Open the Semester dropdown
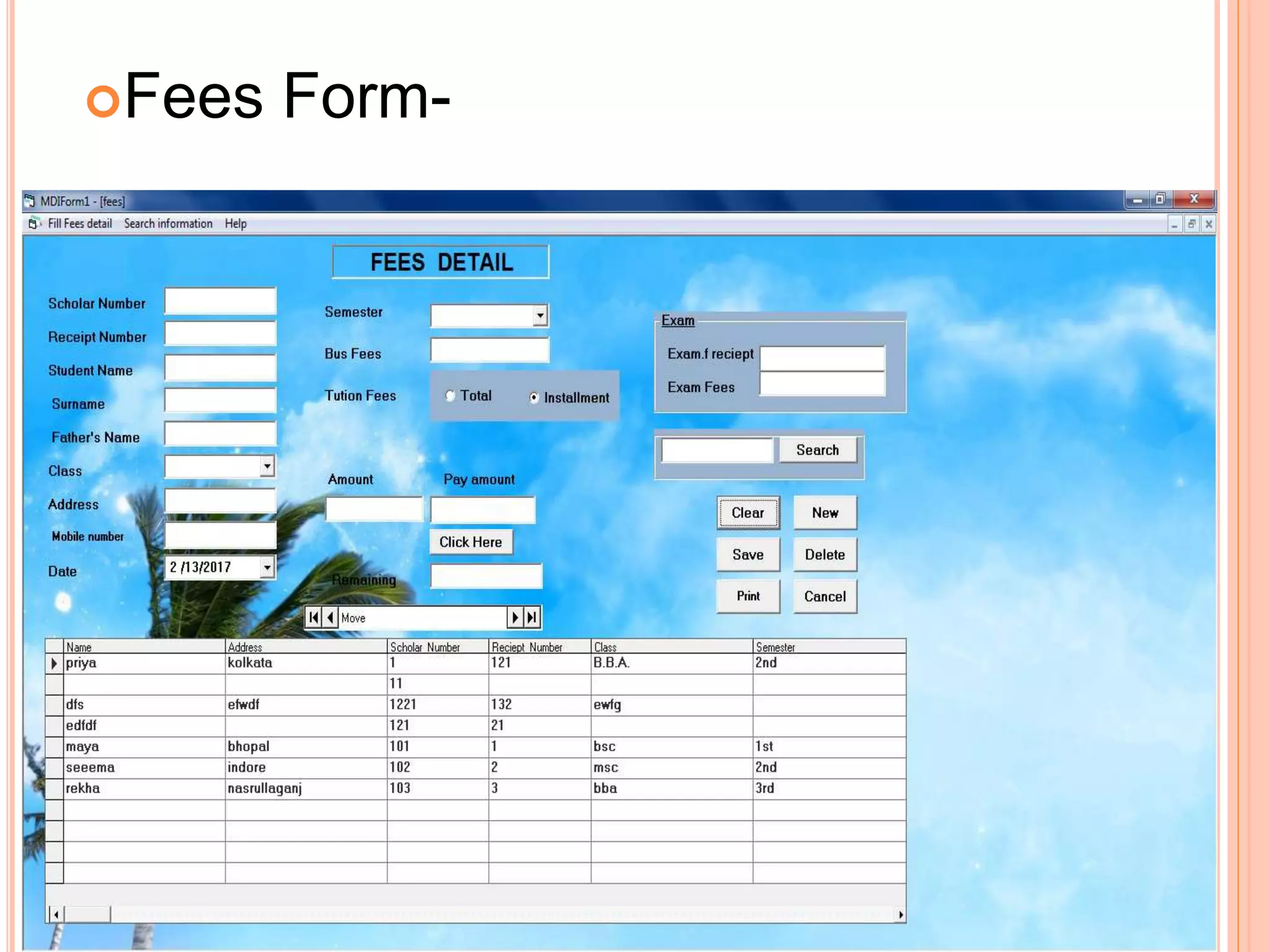 (540, 315)
